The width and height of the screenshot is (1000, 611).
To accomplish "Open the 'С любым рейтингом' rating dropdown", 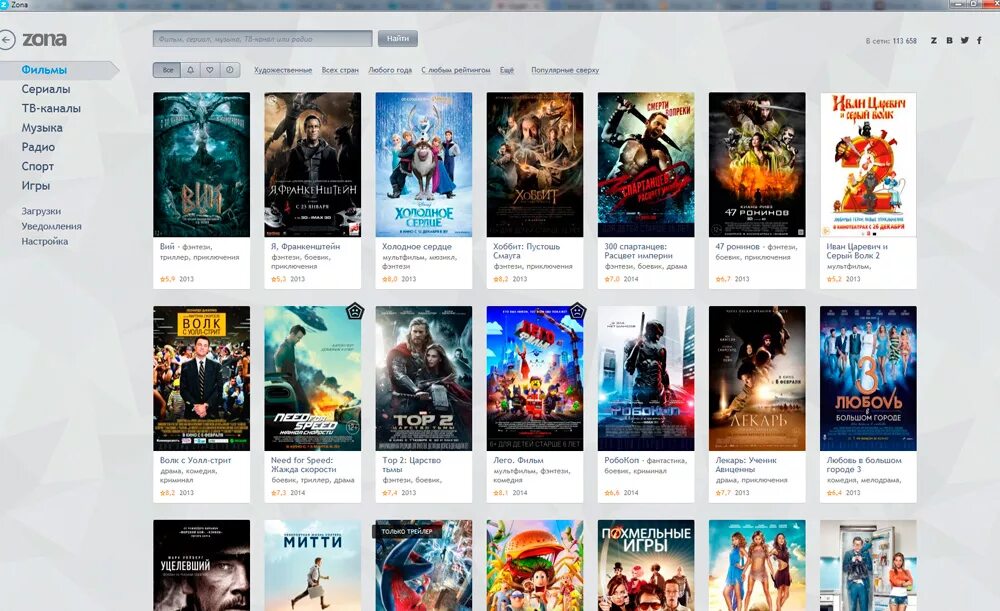I will pos(455,70).
